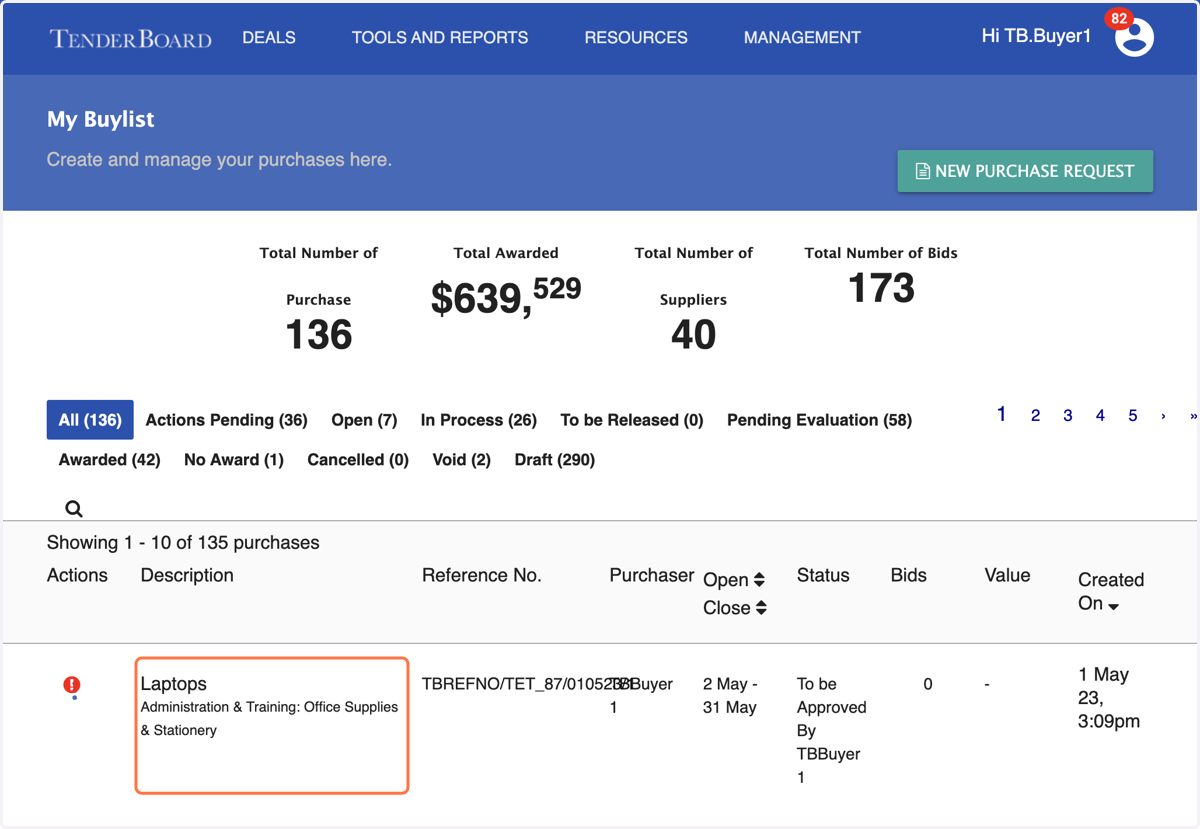Click the created date 1 May 23, 3:09pm

click(1110, 698)
